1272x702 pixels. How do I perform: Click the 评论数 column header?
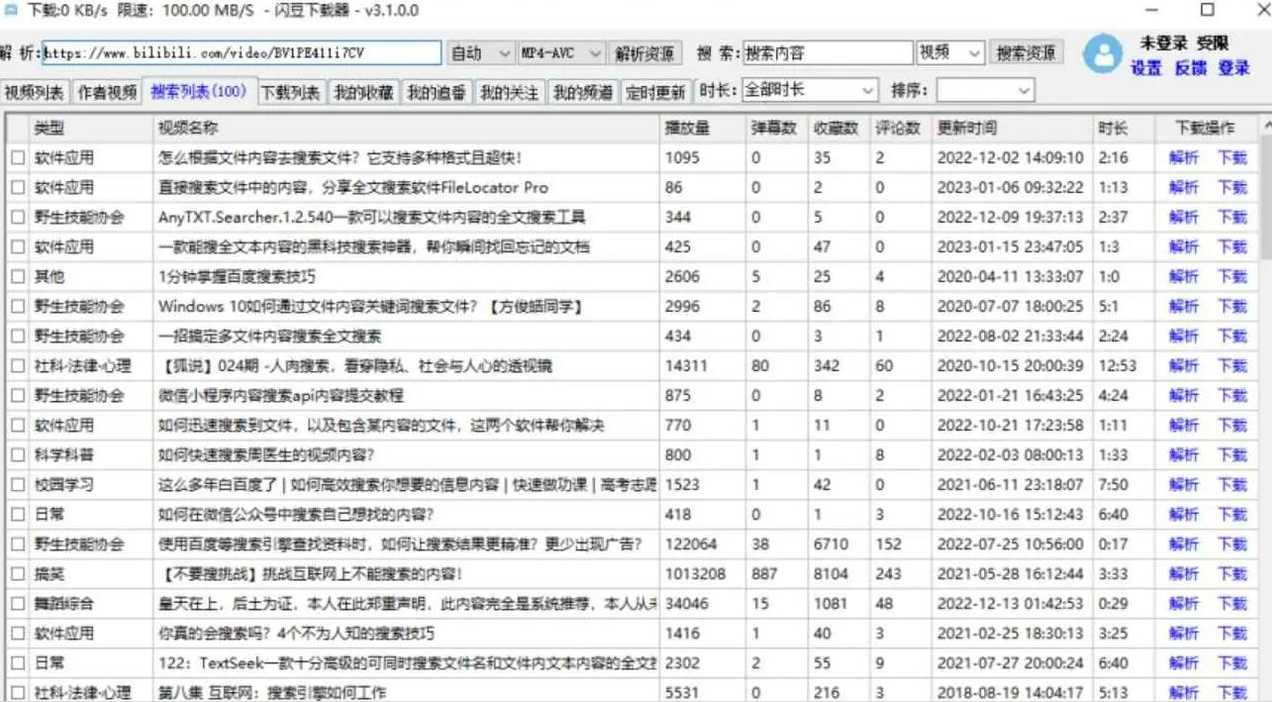point(900,128)
